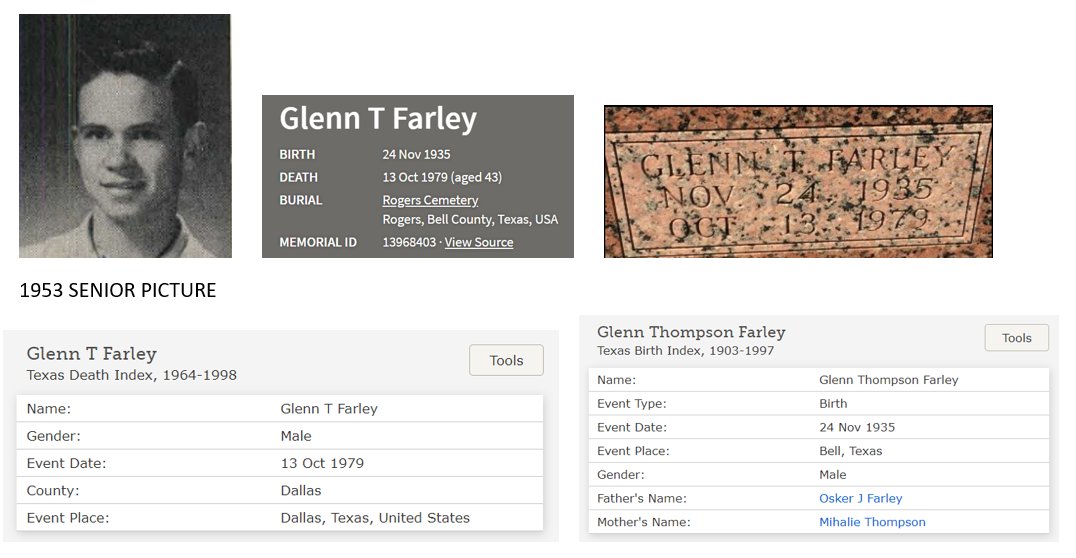Select the granite gravestone photo
This screenshot has width=1076, height=558.
(798, 181)
